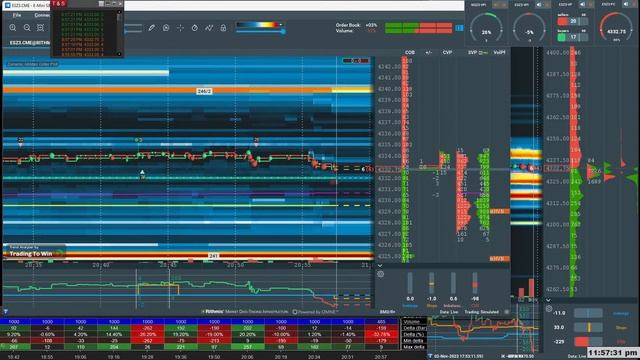Open the heatmap color scheme dropdown arrow
Image resolution: width=640 pixels, height=360 pixels.
[281, 24]
